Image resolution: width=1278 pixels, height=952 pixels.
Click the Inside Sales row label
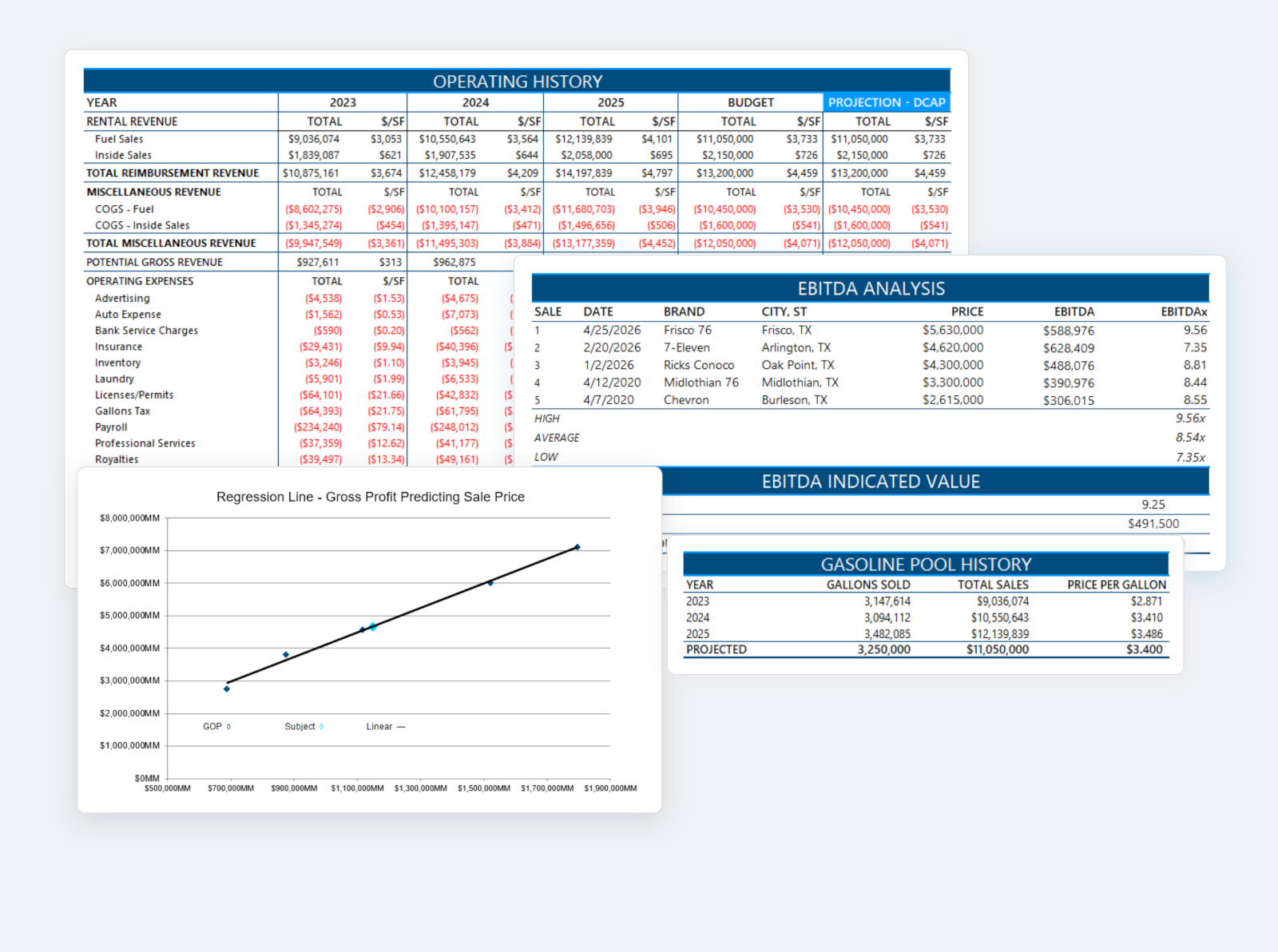[123, 155]
